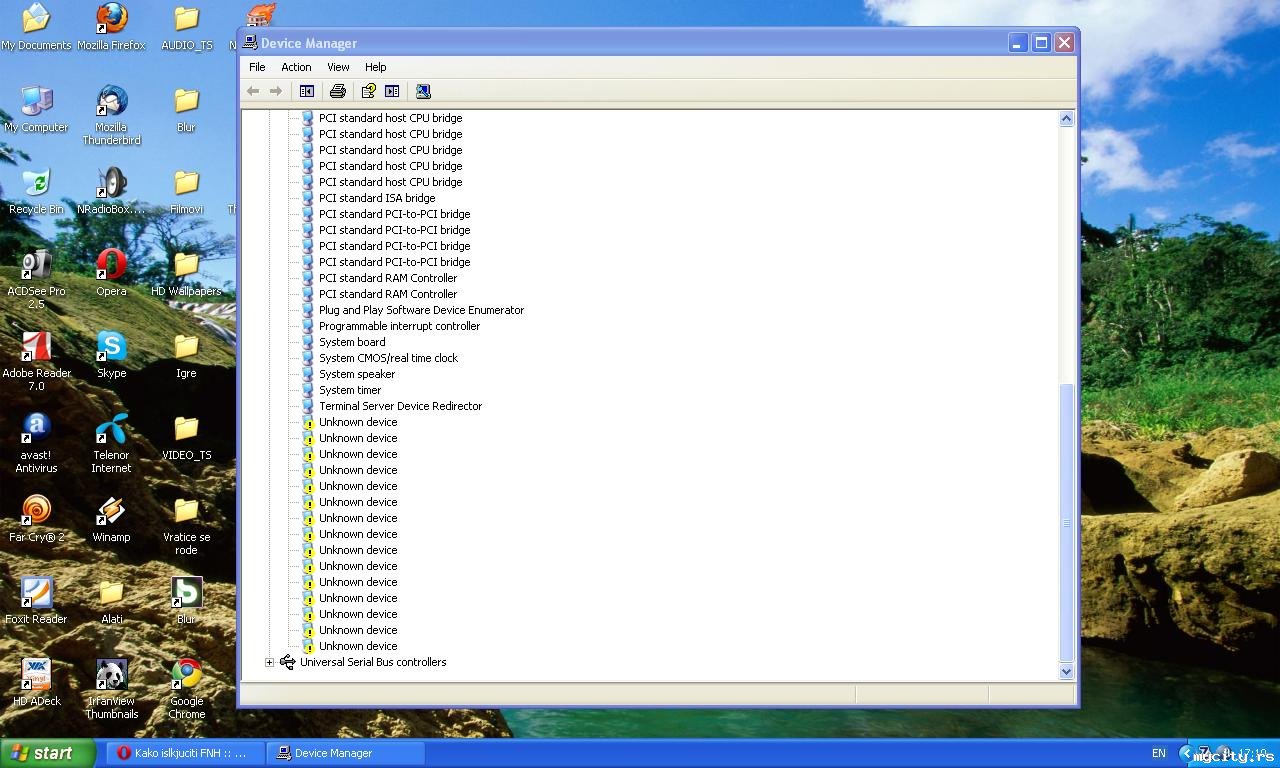Select the Mozilla Thunderbird desktop icon
Screen dimensions: 1280x768
pyautogui.click(x=111, y=115)
